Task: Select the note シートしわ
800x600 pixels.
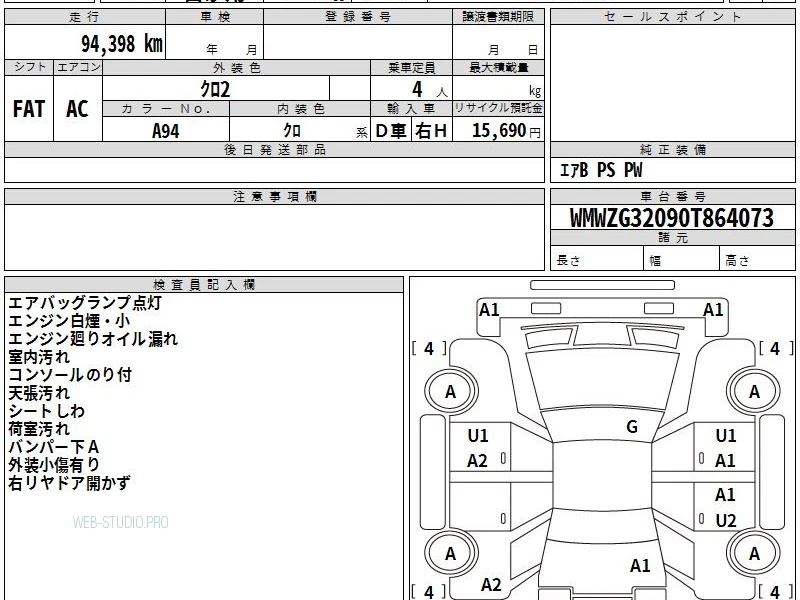Action: [46, 411]
